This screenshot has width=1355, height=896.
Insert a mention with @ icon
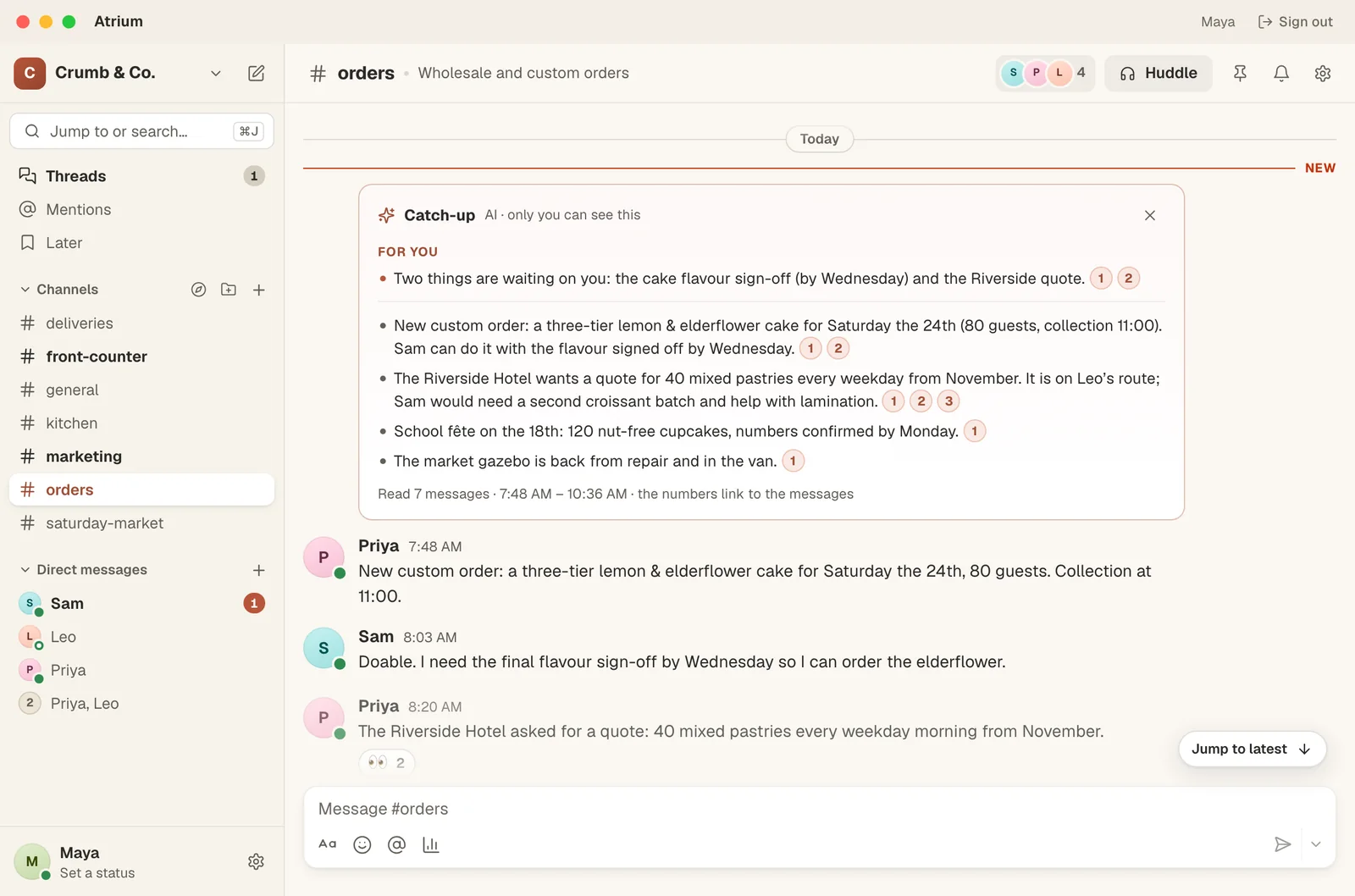396,844
